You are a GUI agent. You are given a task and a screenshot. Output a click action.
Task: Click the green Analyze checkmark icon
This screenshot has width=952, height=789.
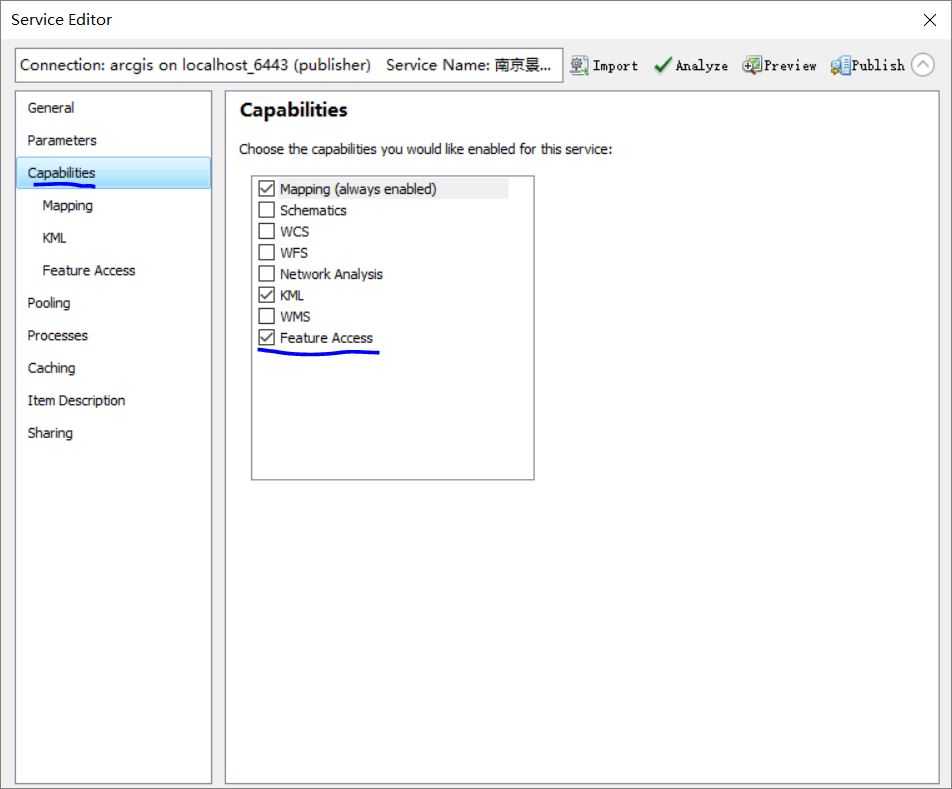(662, 65)
